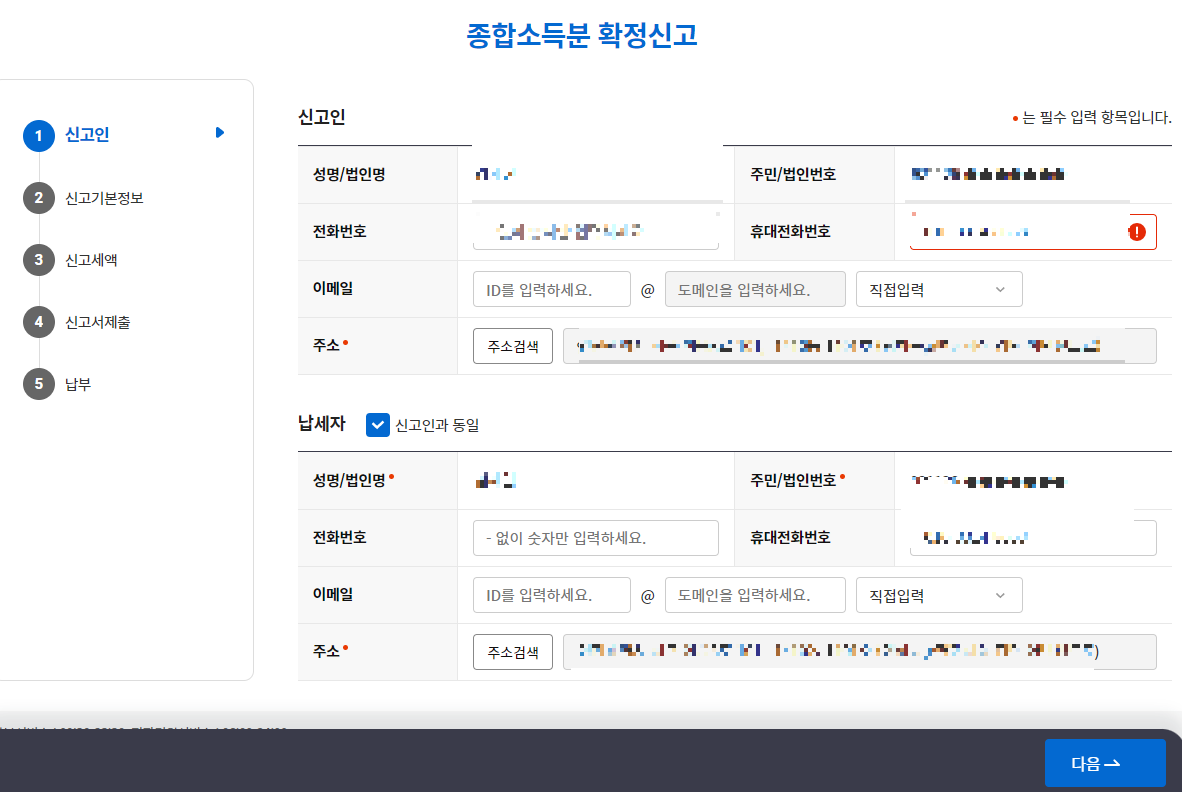Click 주소검색 button in 신고인 section
1182x792 pixels.
[513, 346]
